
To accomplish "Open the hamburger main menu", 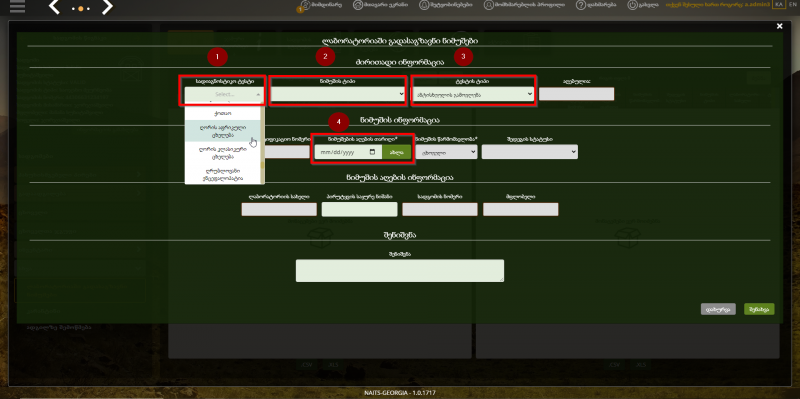I will pos(17,7).
